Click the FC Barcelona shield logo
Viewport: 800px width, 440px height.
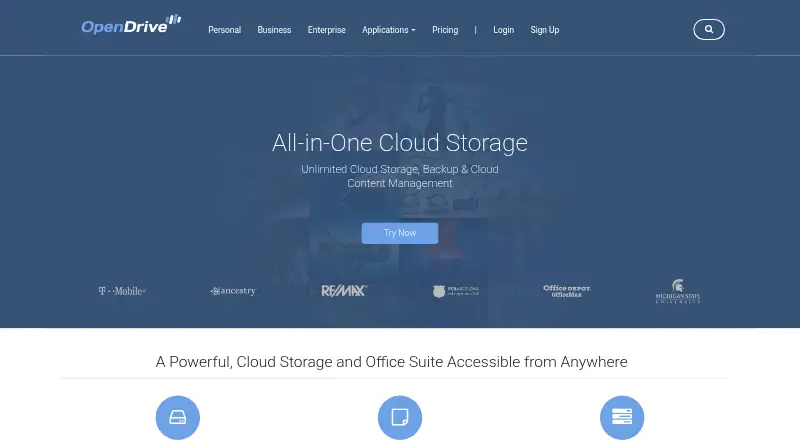455,291
